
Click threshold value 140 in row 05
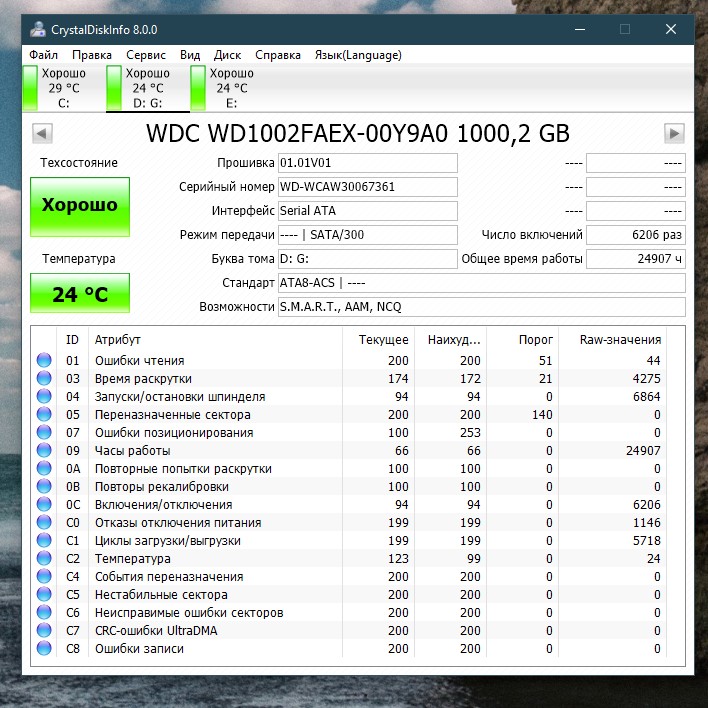tap(542, 415)
